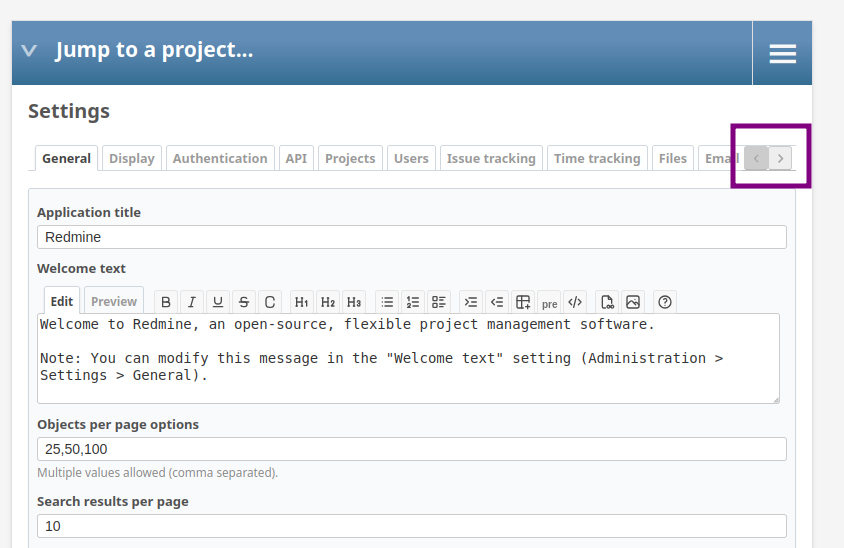Apply Italic formatting in toolbar
This screenshot has height=548, width=844.
click(192, 302)
